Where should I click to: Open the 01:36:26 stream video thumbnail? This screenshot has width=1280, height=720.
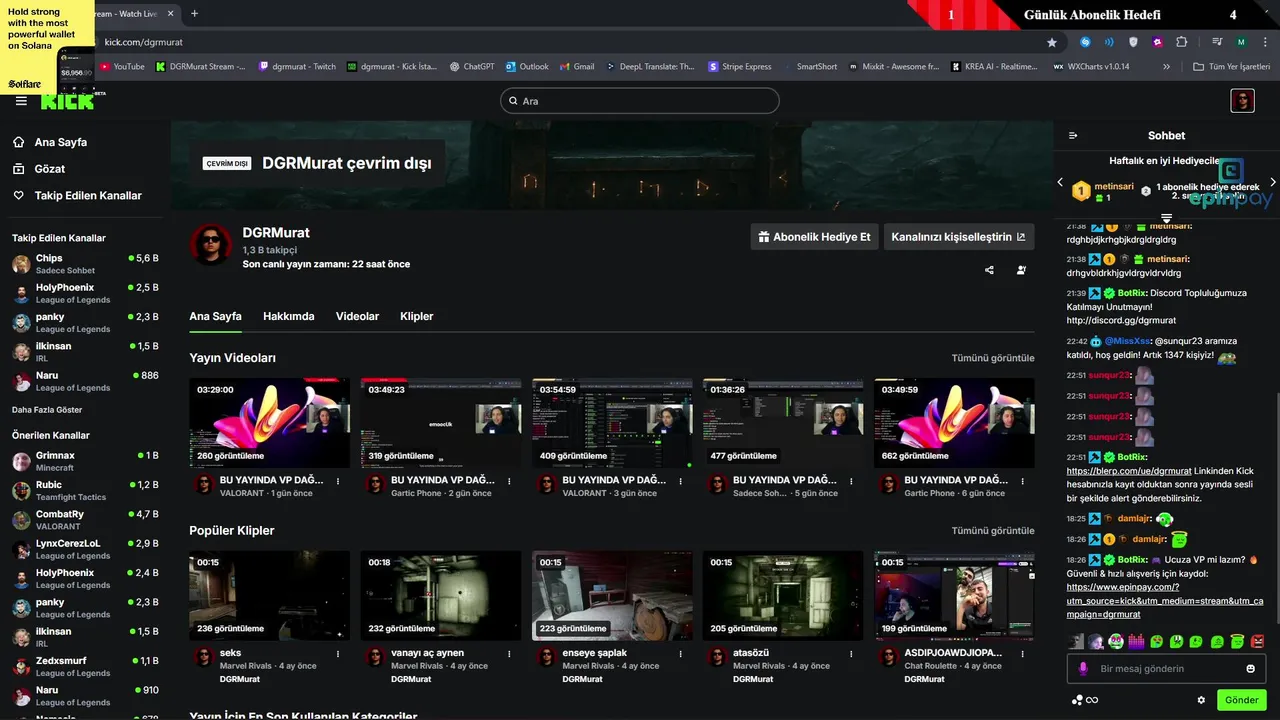[x=783, y=422]
